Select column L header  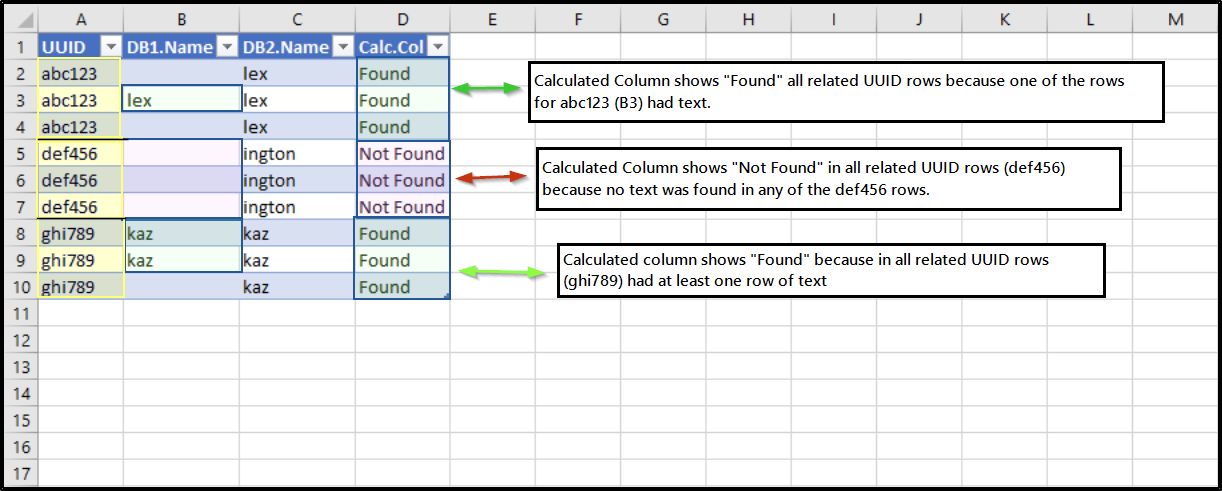click(x=1089, y=20)
